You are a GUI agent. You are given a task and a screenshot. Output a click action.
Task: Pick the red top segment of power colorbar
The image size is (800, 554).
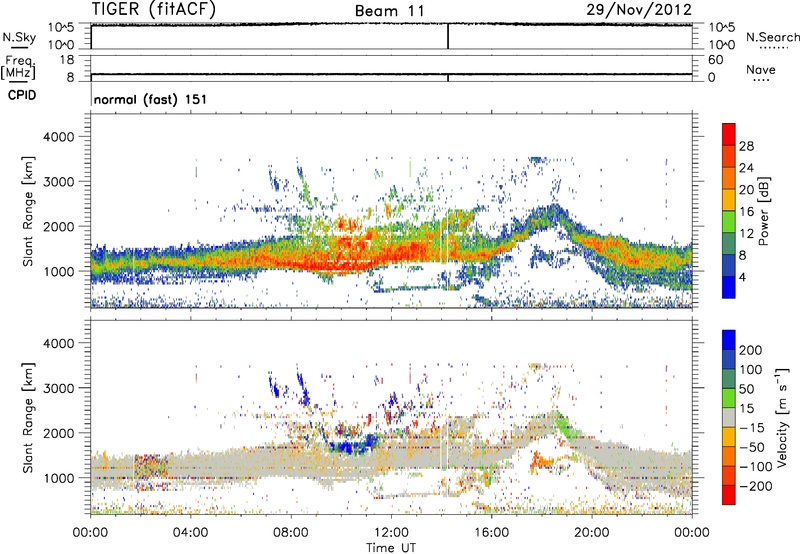729,134
